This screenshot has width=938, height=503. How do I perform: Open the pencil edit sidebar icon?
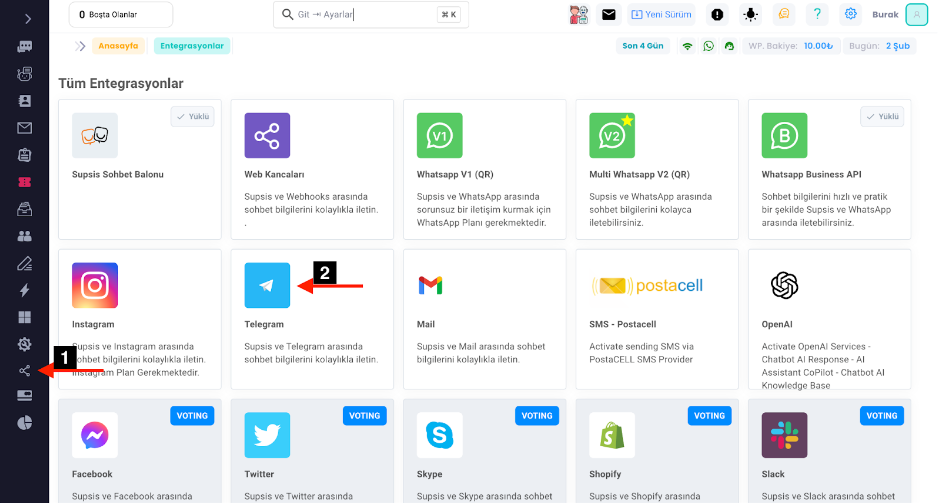click(25, 263)
